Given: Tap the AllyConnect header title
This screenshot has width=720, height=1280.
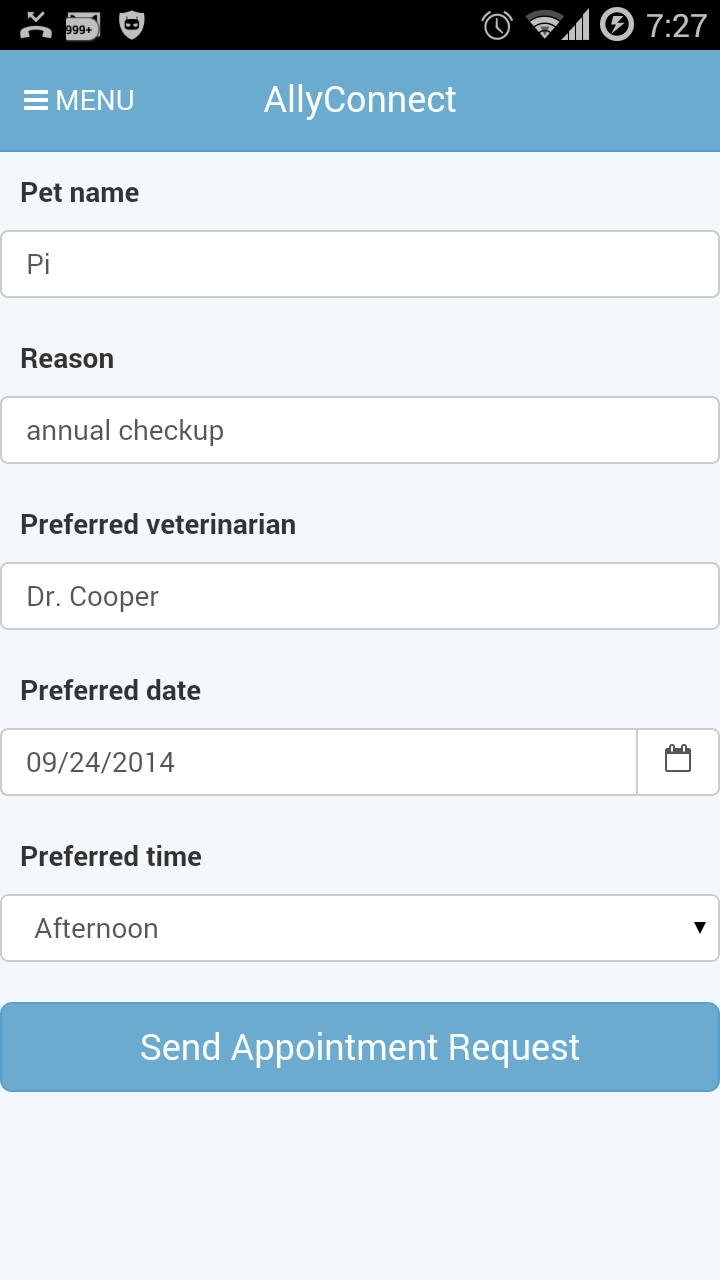Looking at the screenshot, I should click(360, 100).
